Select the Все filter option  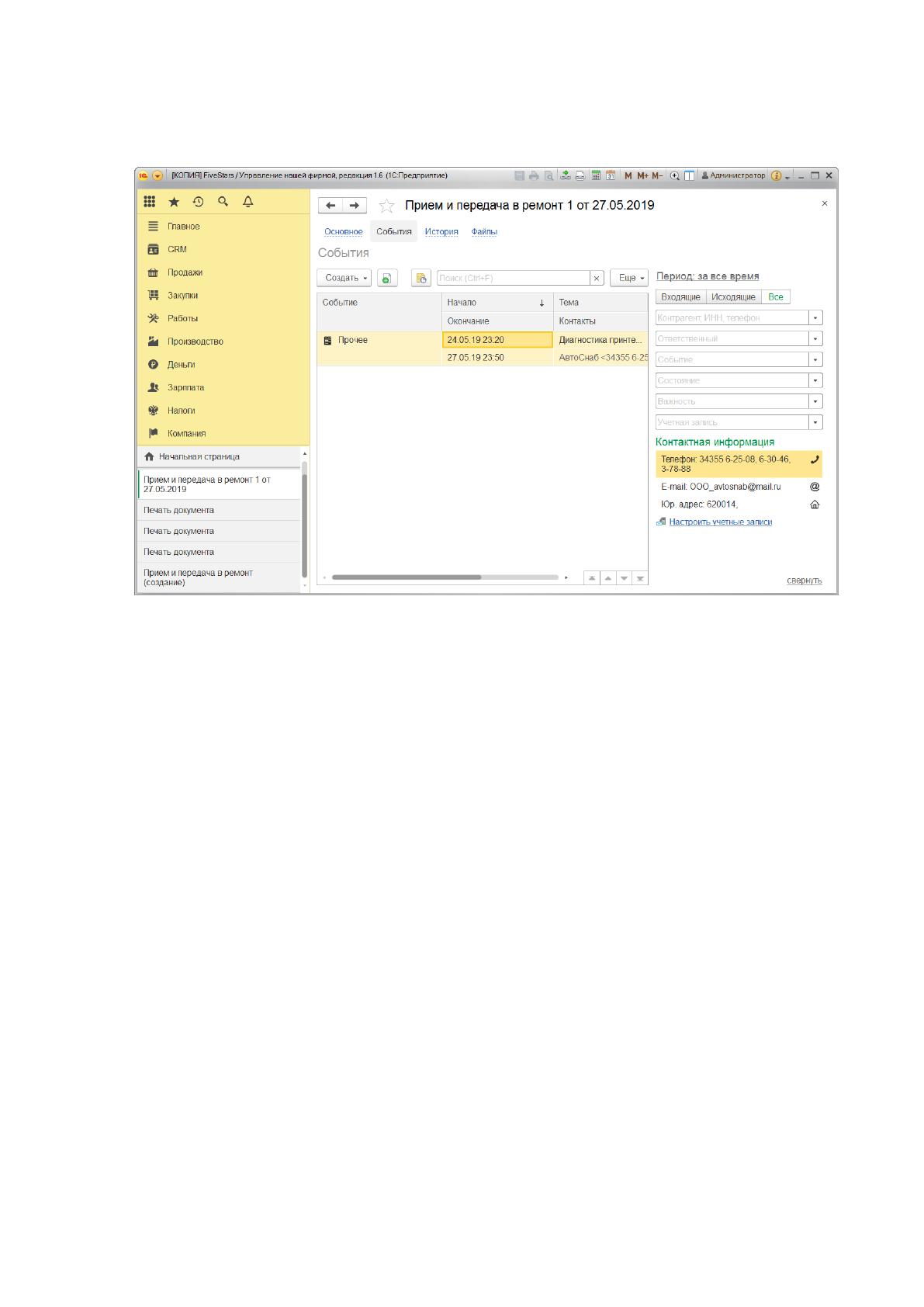click(776, 297)
